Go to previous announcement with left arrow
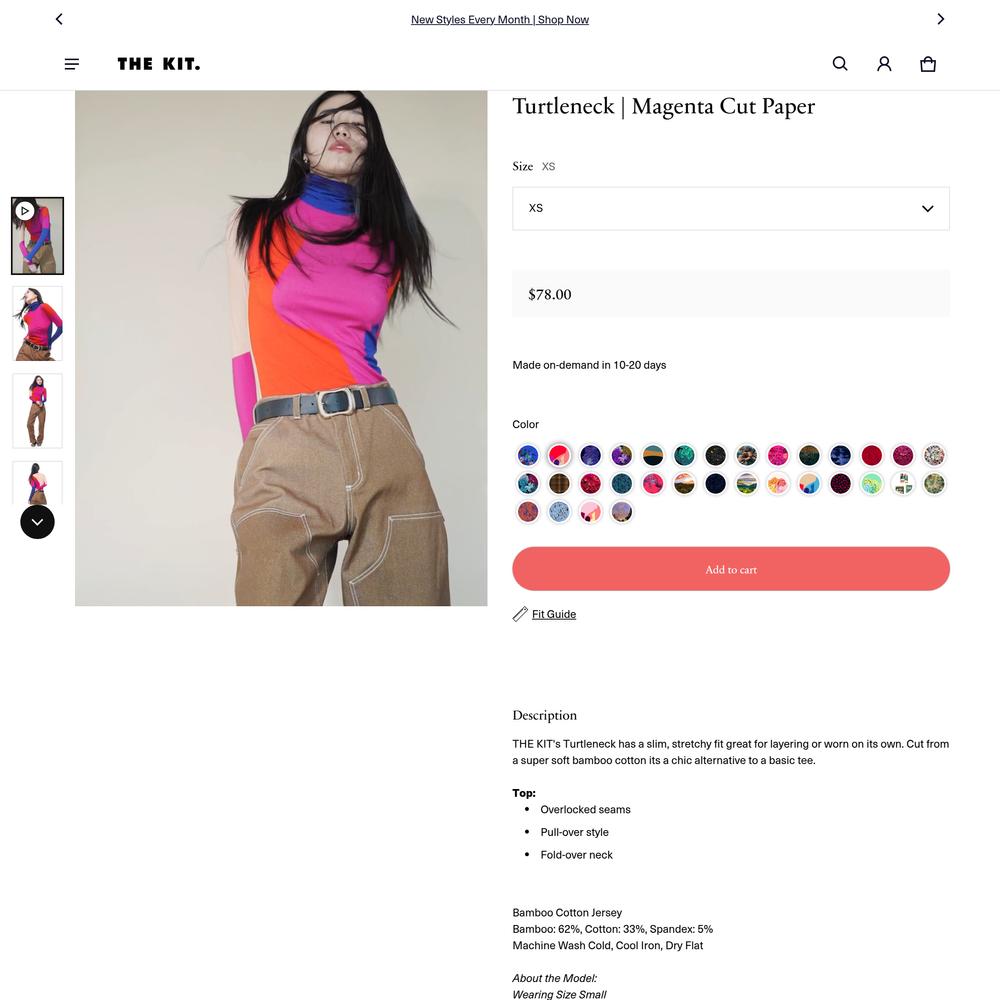The image size is (1000, 1000). (59, 19)
